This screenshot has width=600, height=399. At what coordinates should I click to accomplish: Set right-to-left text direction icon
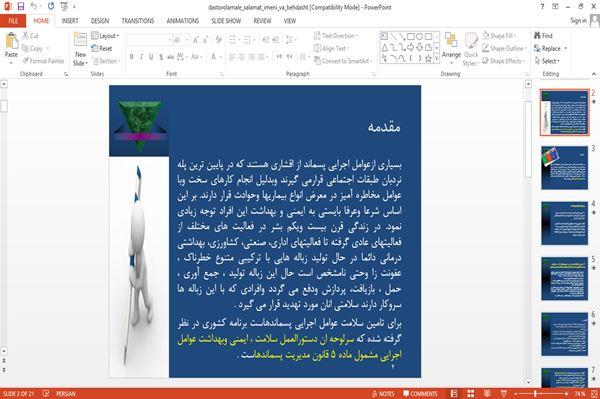(x=289, y=57)
